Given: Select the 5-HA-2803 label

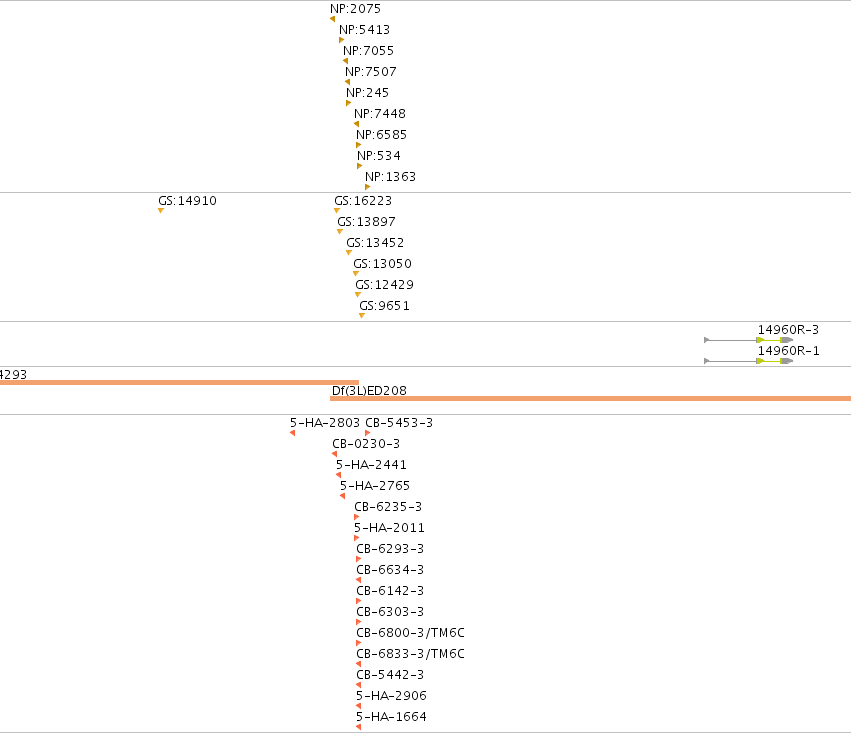Looking at the screenshot, I should 325,423.
